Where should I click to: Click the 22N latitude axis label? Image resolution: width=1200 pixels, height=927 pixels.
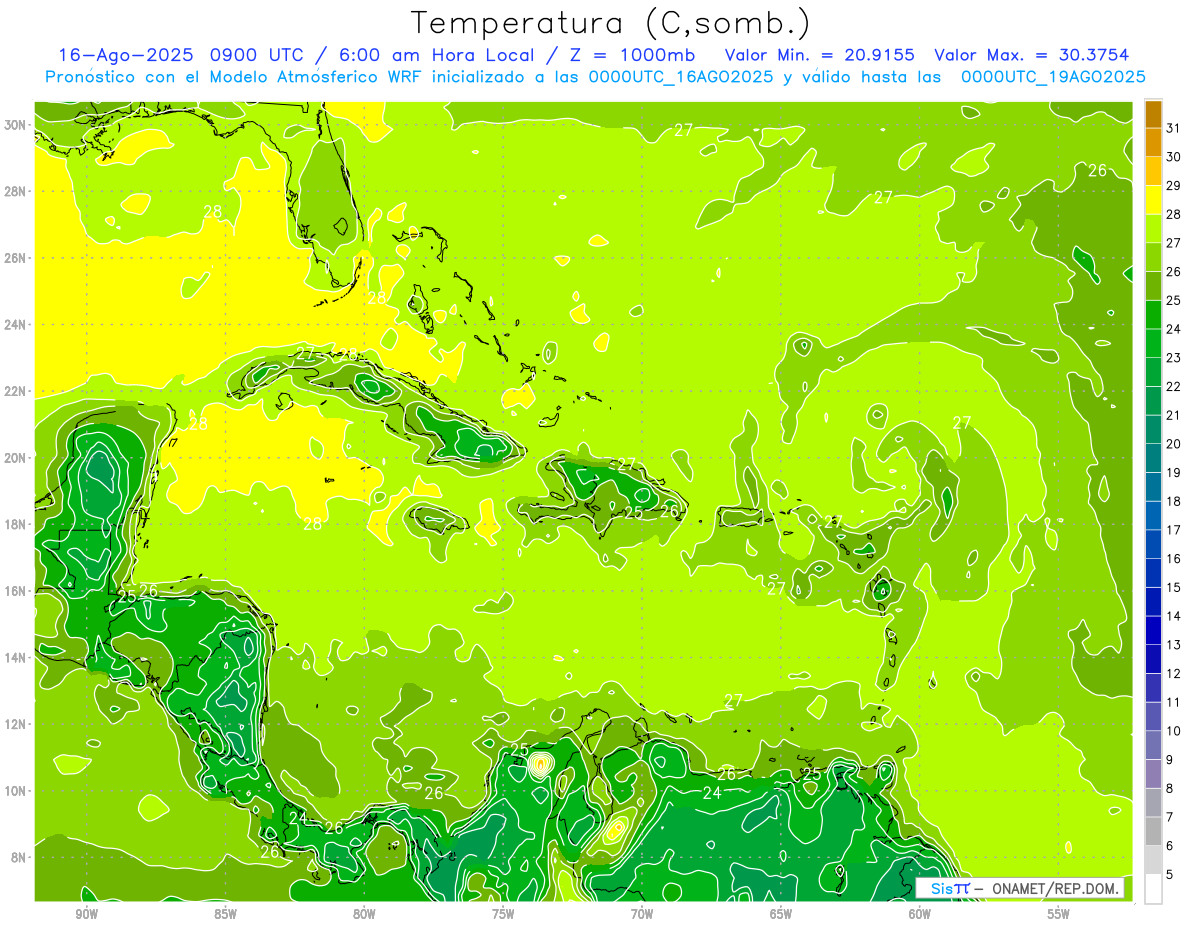pyautogui.click(x=17, y=391)
